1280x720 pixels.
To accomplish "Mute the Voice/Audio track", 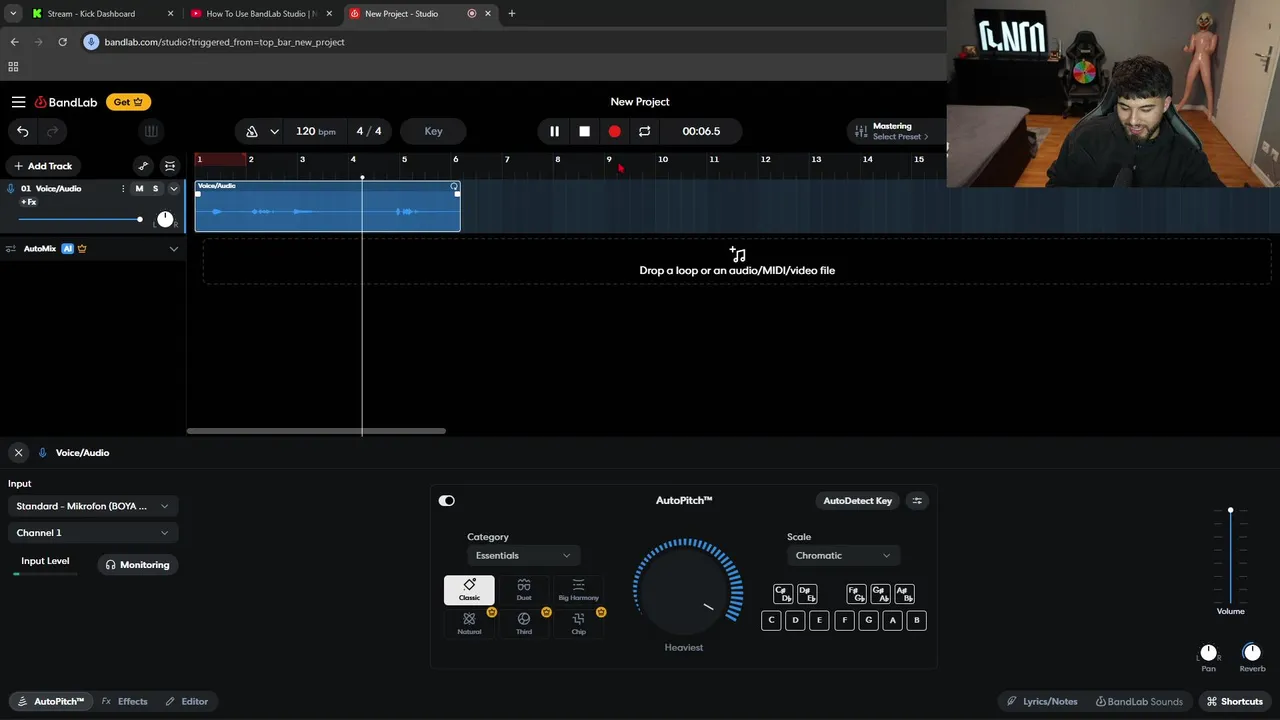I will click(139, 188).
